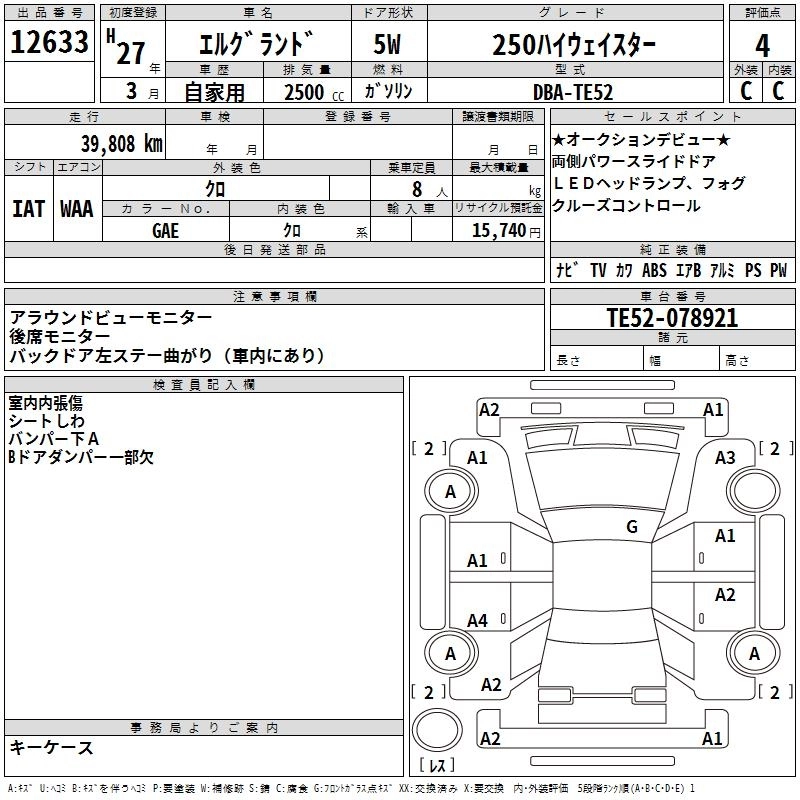Click the 車台番号 header

pos(673,296)
